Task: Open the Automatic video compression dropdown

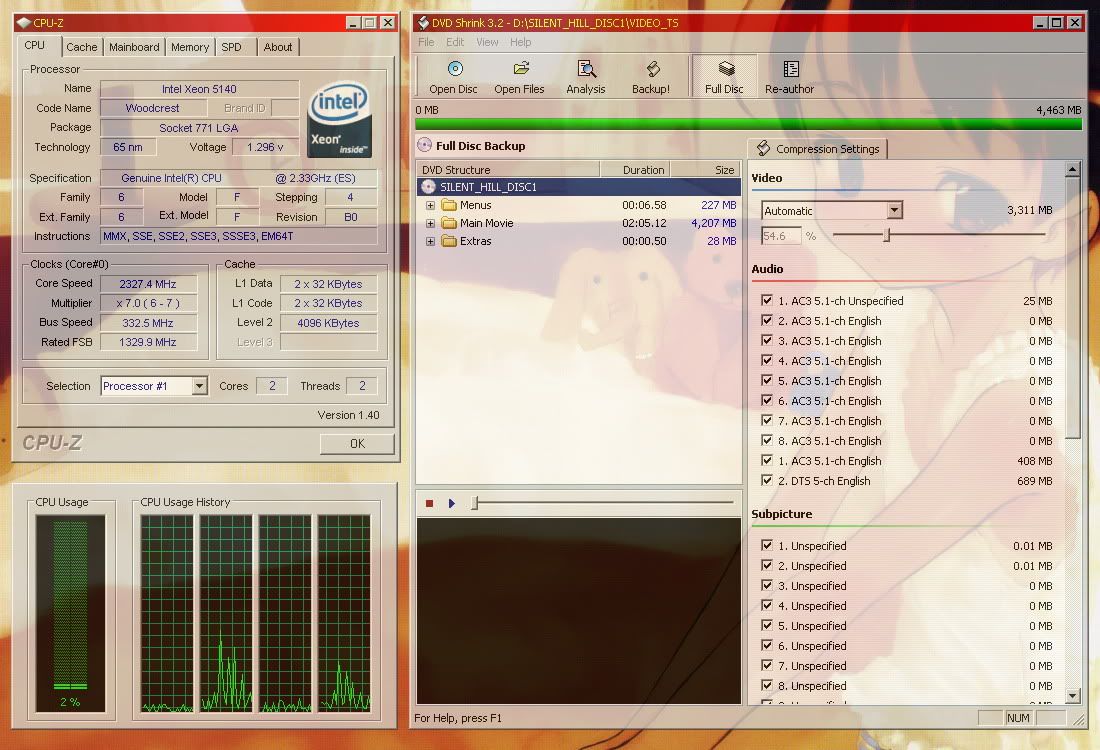Action: click(894, 210)
